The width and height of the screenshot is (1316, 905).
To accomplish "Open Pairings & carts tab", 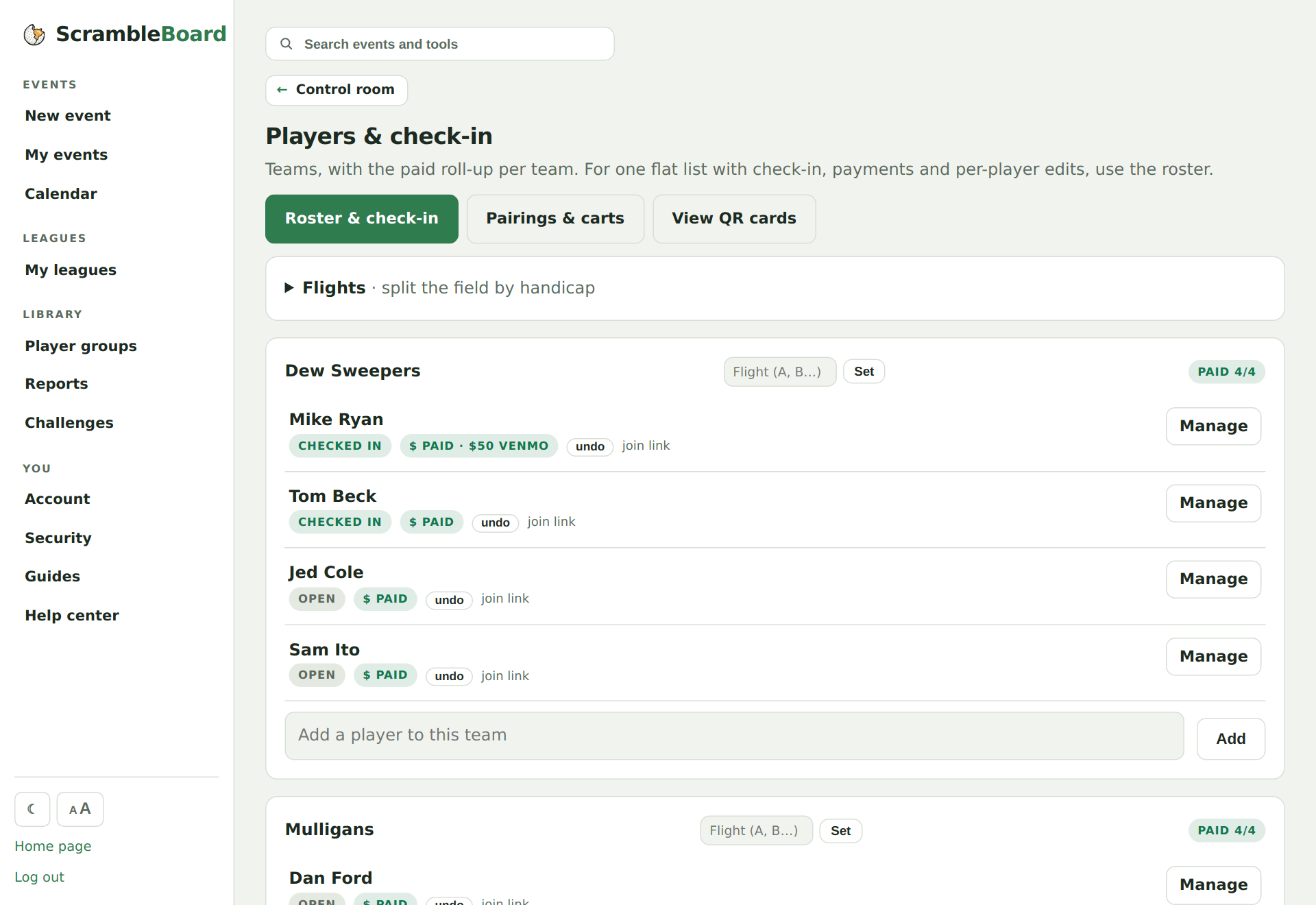I will point(555,219).
